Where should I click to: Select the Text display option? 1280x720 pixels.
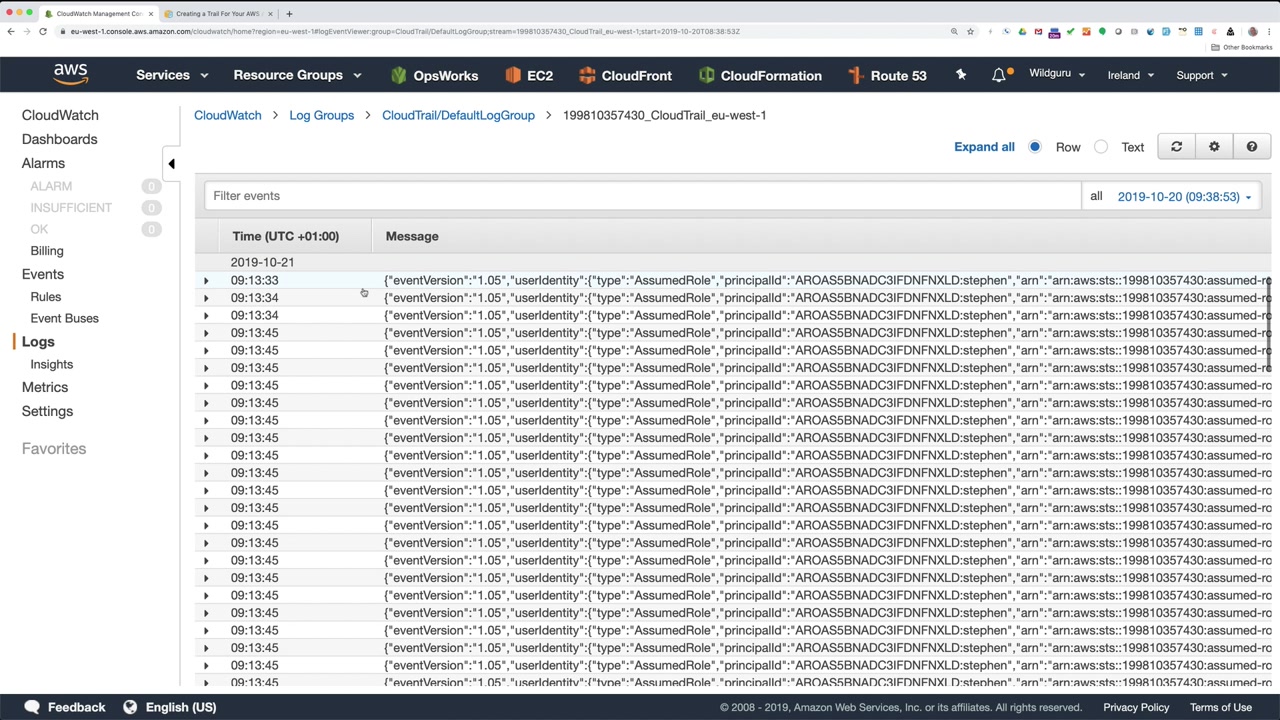tap(1101, 147)
